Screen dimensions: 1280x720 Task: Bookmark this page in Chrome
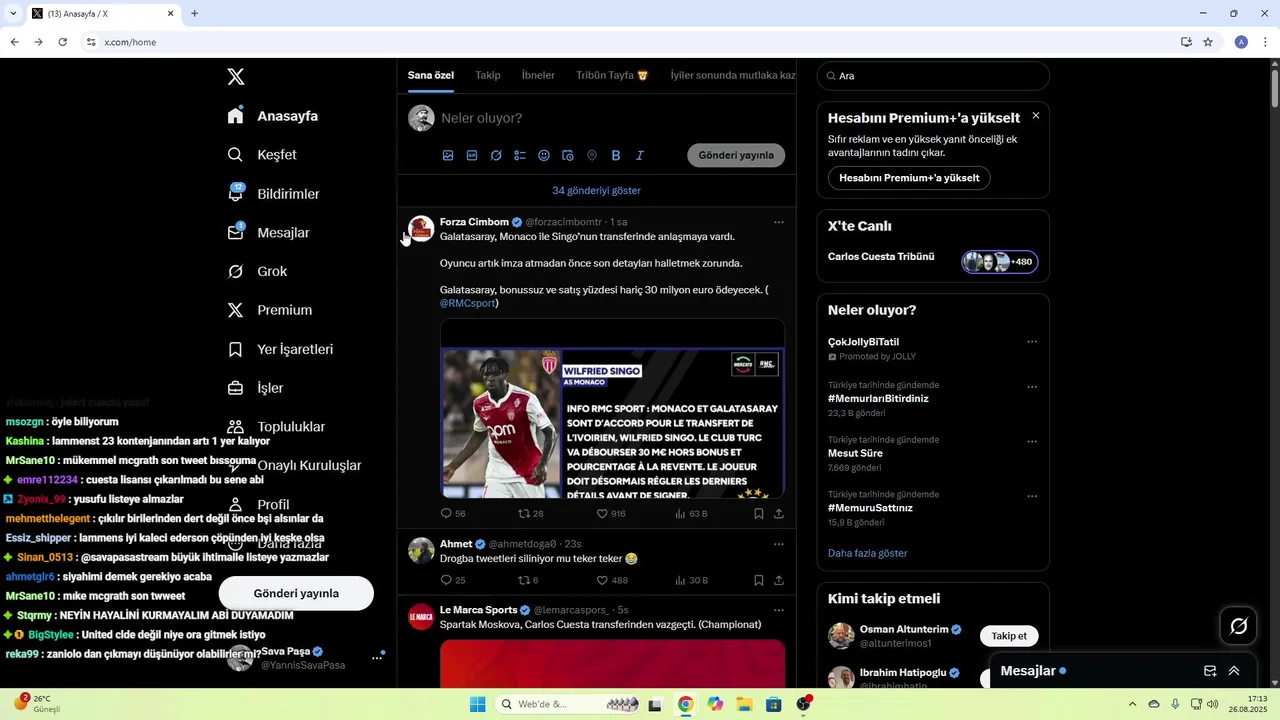(1208, 42)
